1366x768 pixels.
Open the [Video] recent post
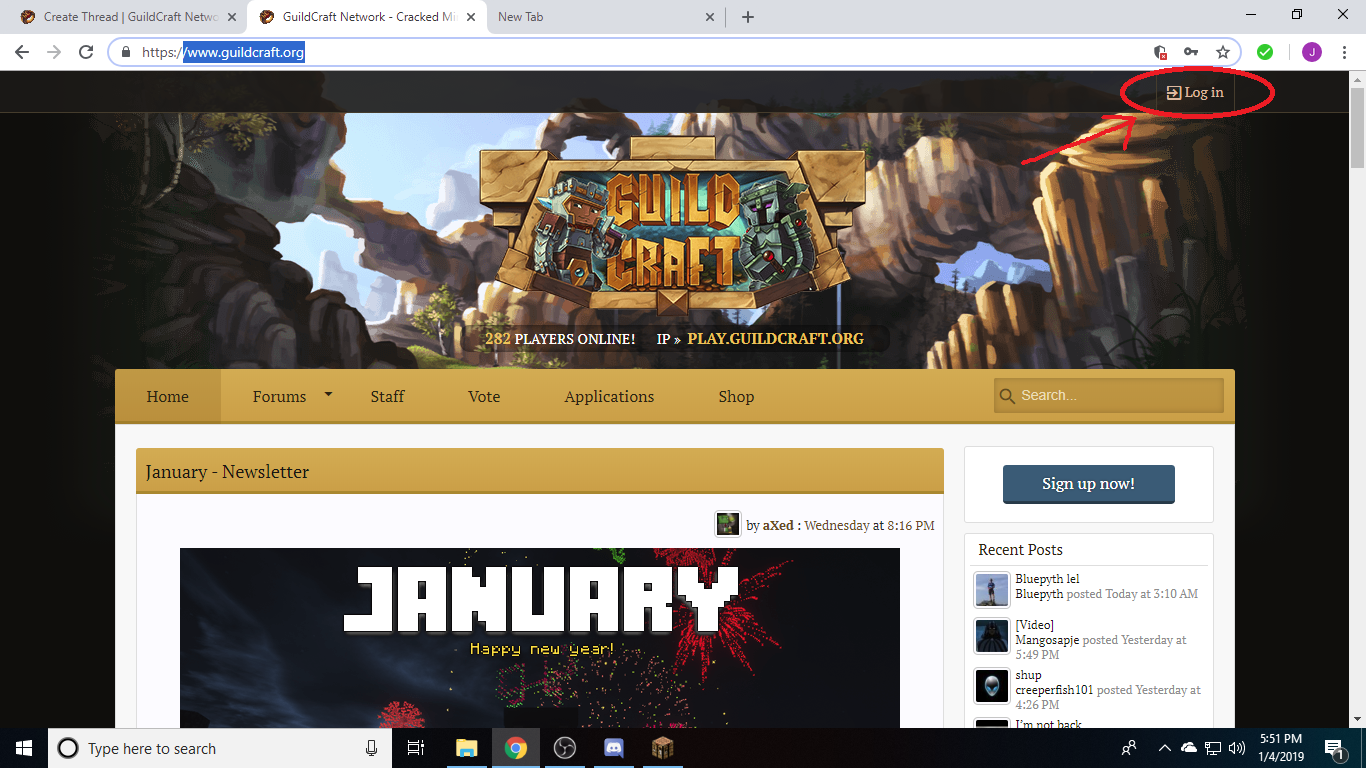pyautogui.click(x=1034, y=625)
